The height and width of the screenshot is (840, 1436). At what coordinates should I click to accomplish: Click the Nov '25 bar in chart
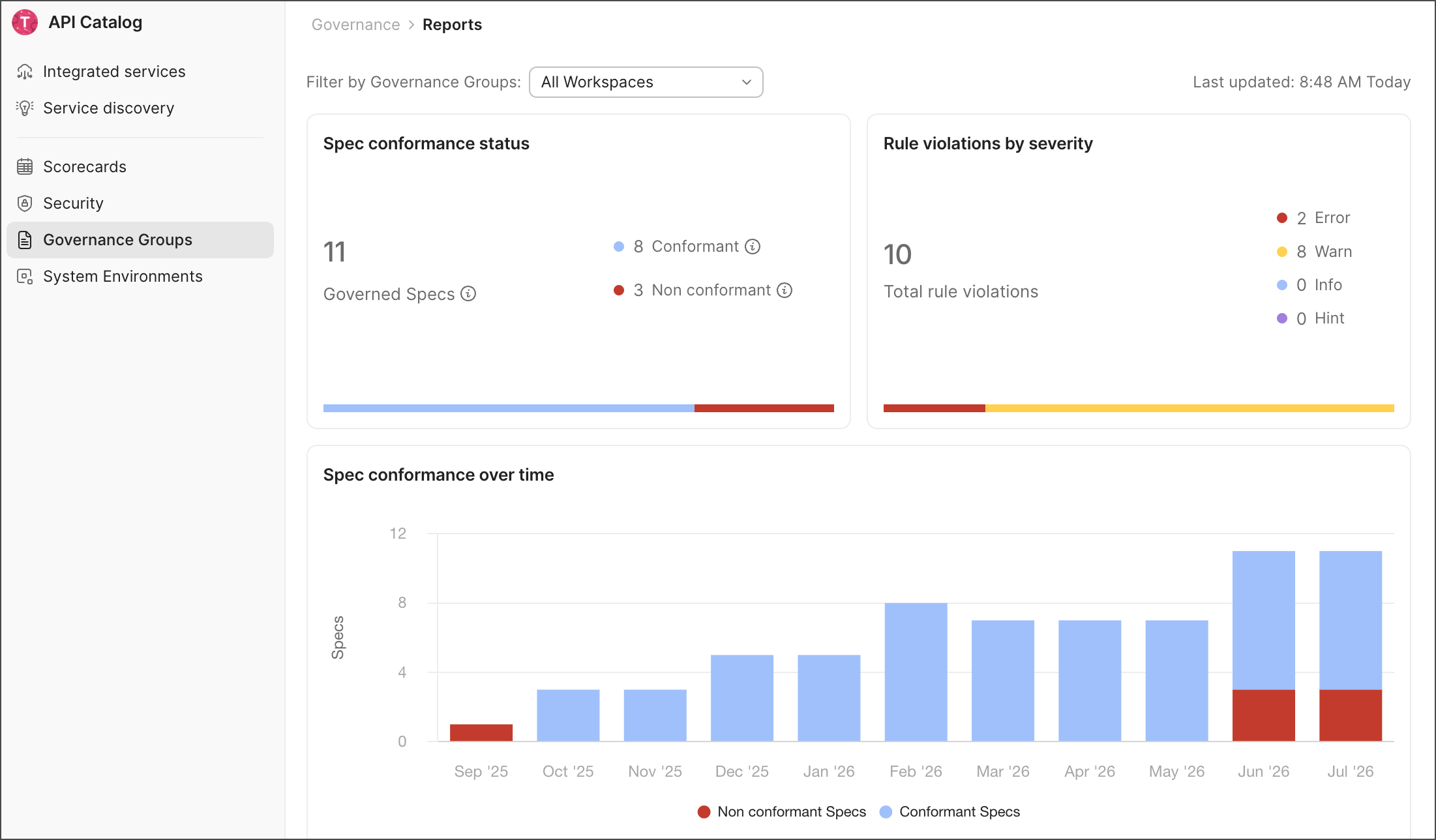tap(655, 715)
